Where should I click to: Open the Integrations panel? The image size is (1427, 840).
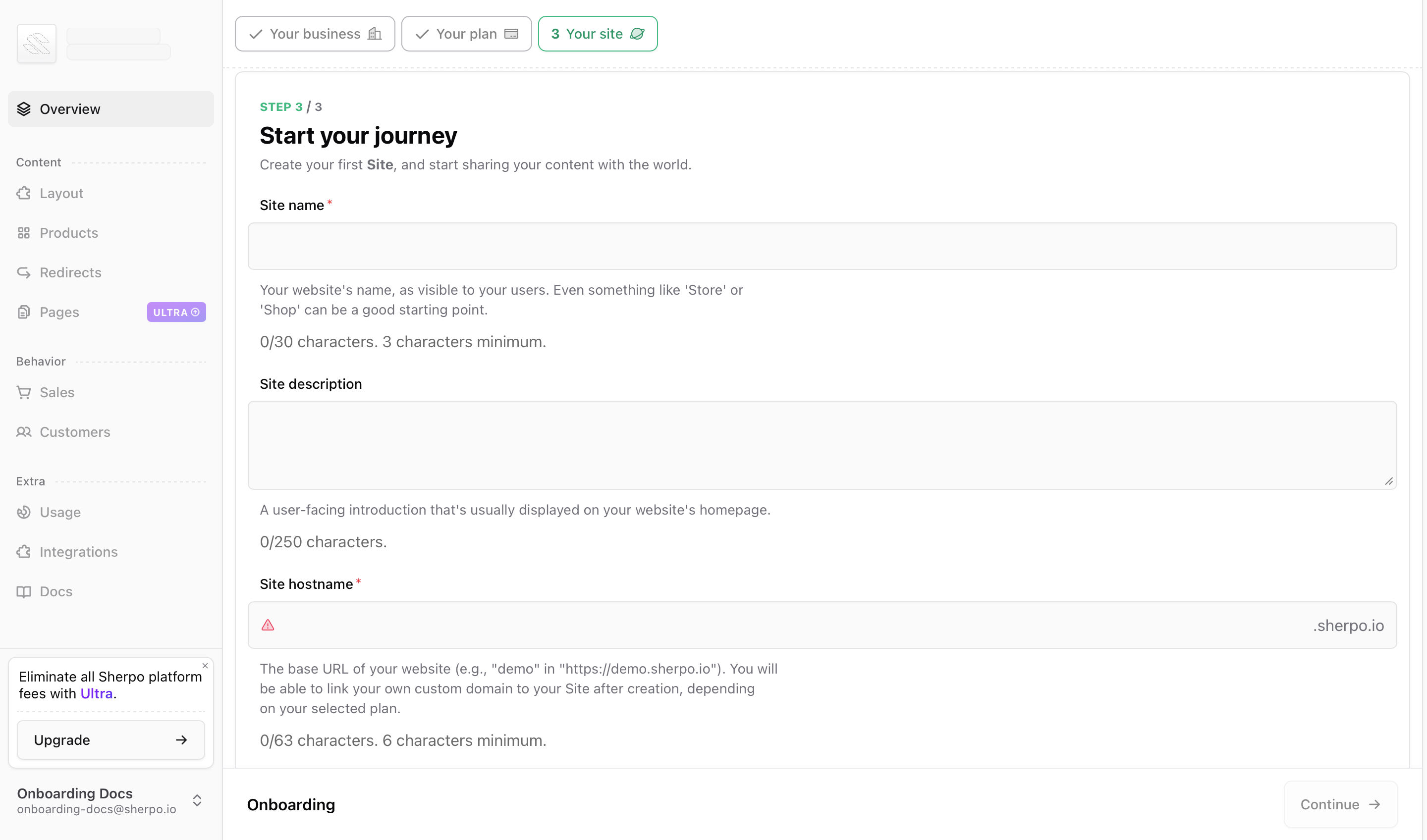(78, 552)
